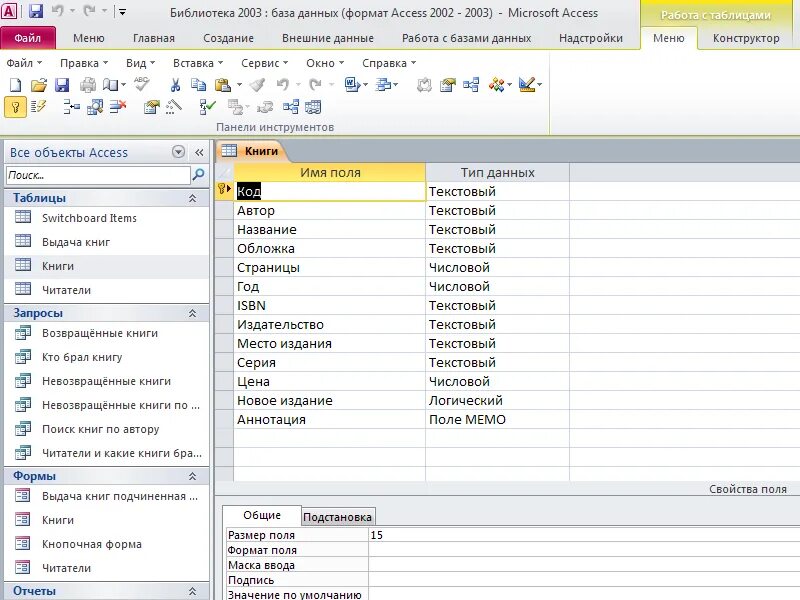800x600 pixels.
Task: Click the Undo arrow in the toolbar
Action: (x=282, y=85)
